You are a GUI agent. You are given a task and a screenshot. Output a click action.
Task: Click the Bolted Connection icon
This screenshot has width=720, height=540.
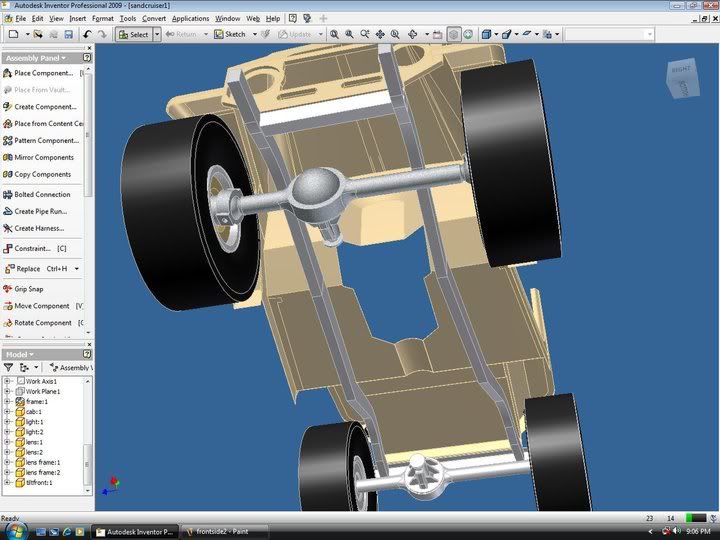click(7, 195)
